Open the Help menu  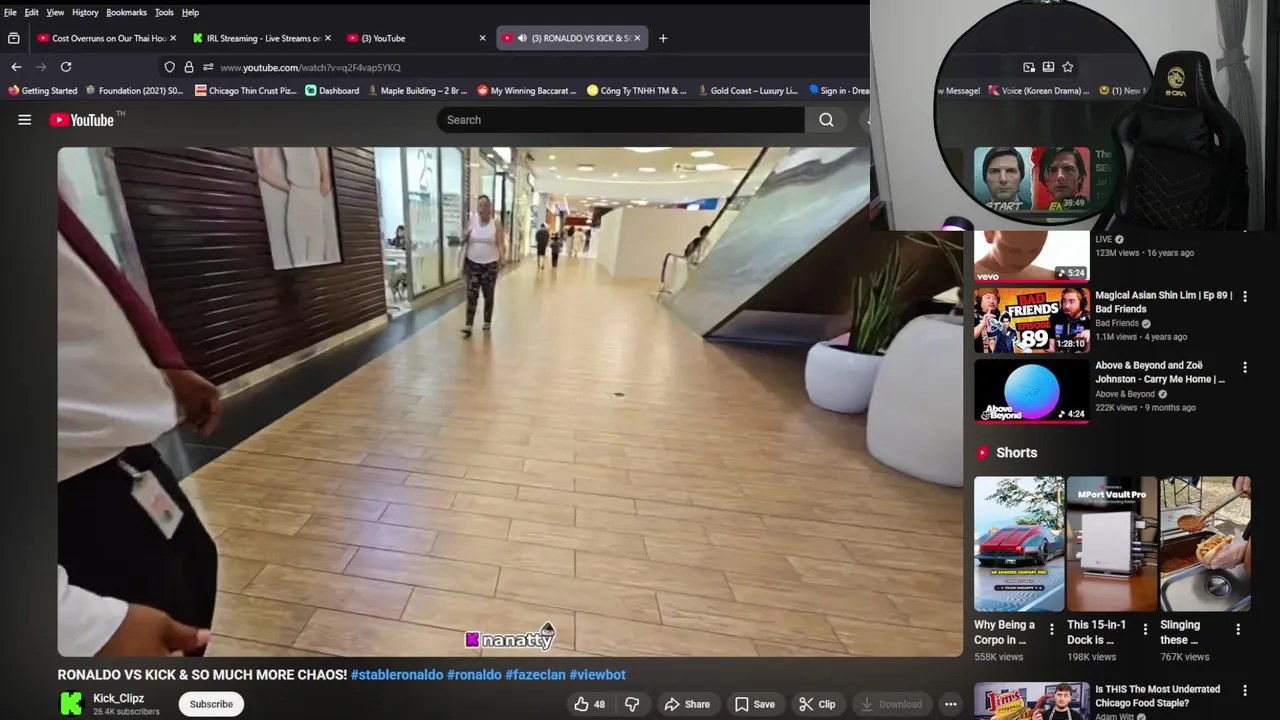pyautogui.click(x=190, y=12)
